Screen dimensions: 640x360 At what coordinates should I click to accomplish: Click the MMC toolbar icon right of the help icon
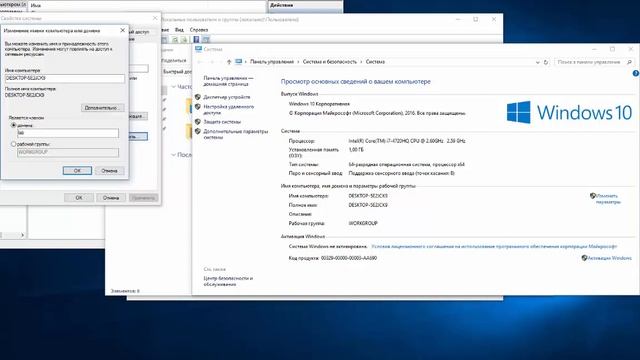(x=206, y=40)
